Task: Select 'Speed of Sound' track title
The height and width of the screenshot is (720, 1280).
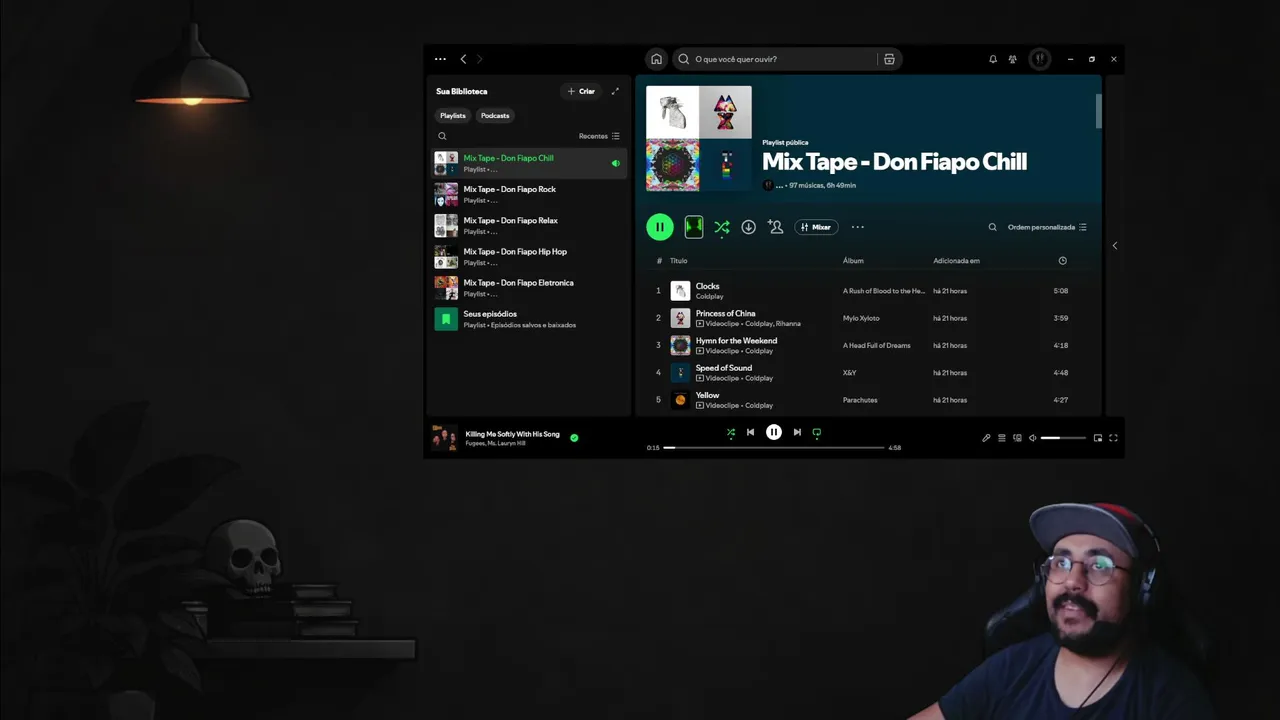Action: 724,368
